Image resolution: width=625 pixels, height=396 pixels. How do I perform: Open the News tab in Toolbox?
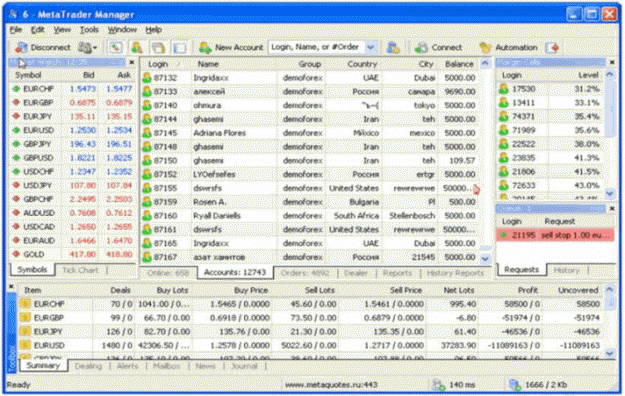[x=205, y=366]
